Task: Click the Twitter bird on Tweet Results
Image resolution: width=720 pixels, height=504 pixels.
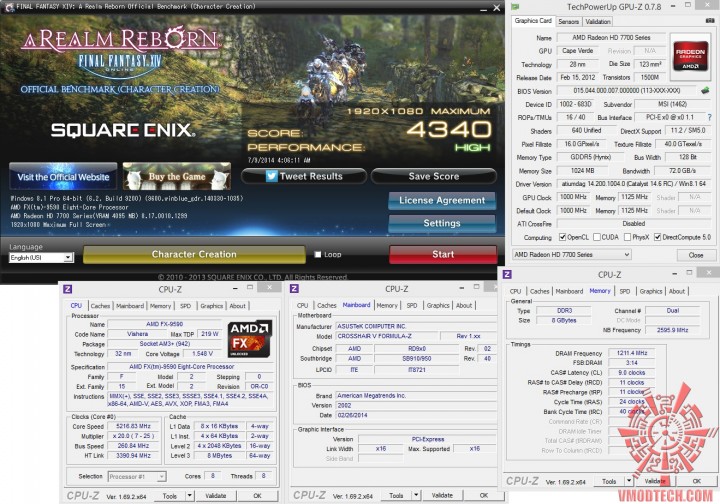Action: tap(271, 176)
